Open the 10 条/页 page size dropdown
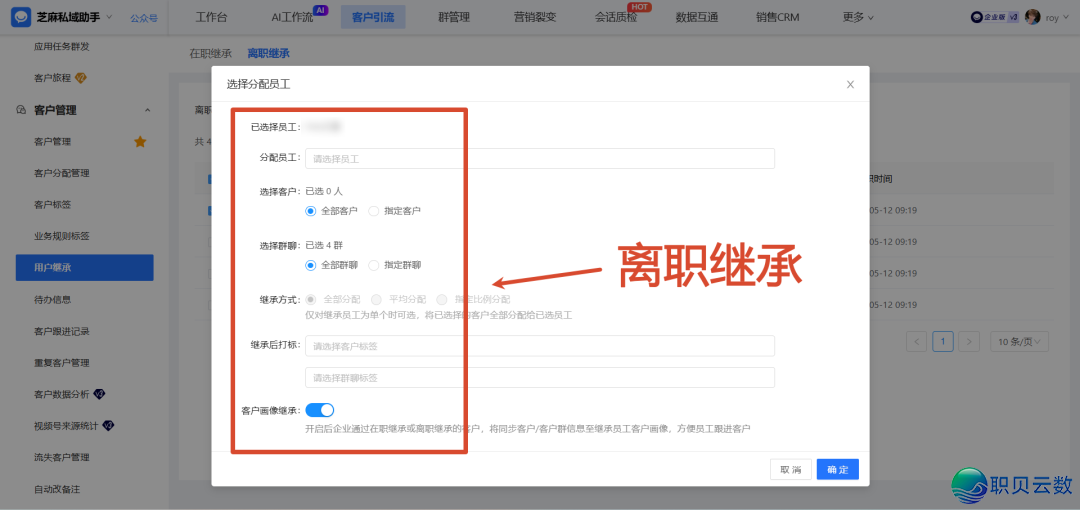 (1019, 340)
